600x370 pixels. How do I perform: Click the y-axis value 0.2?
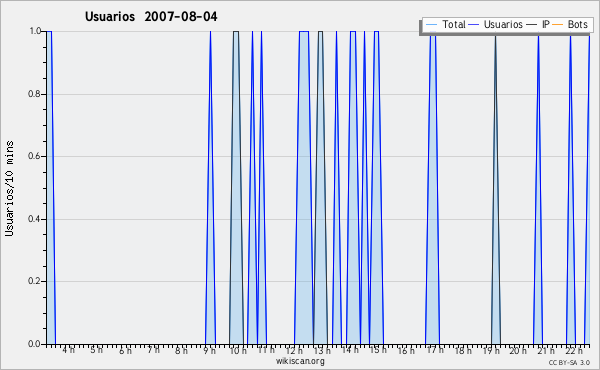pyautogui.click(x=35, y=281)
